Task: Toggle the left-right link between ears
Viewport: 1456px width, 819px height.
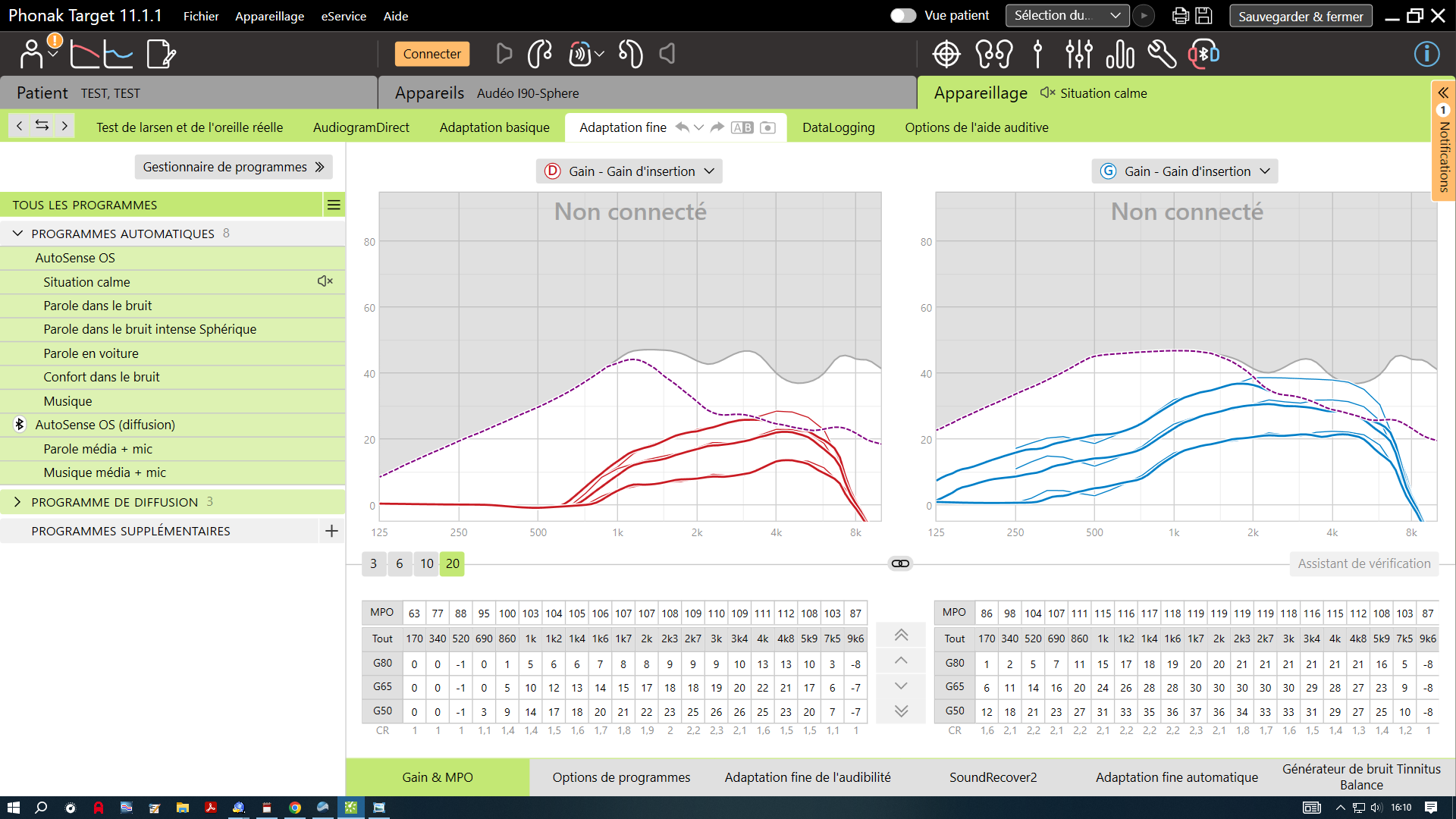Action: point(900,563)
